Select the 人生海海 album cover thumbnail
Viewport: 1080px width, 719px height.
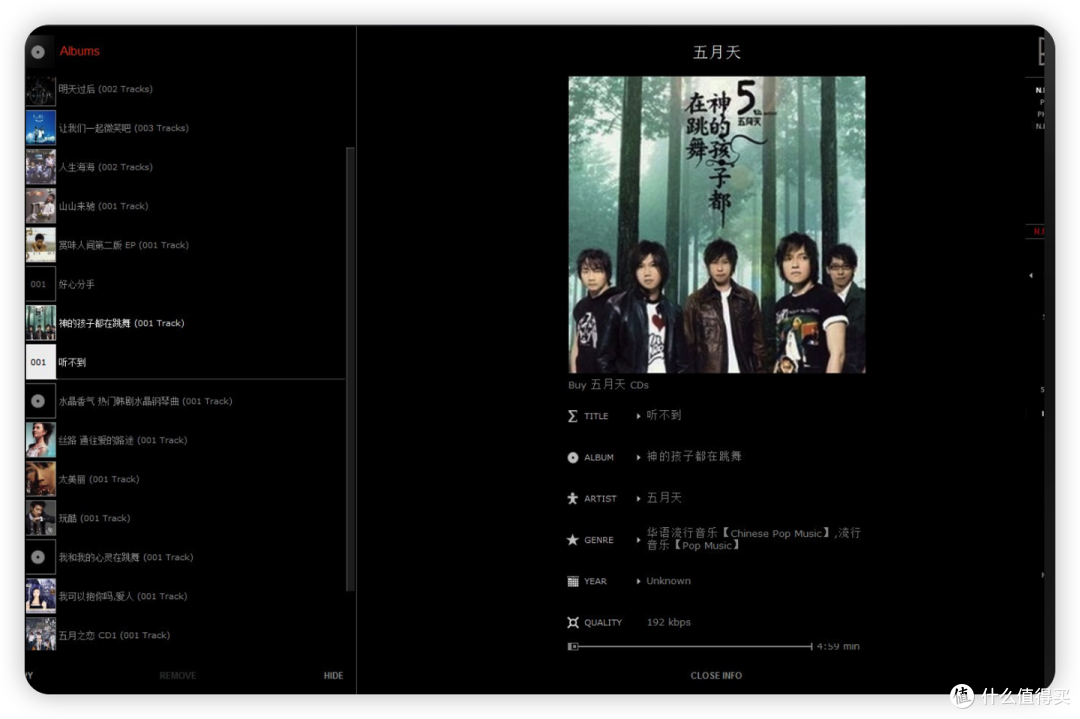pos(41,167)
